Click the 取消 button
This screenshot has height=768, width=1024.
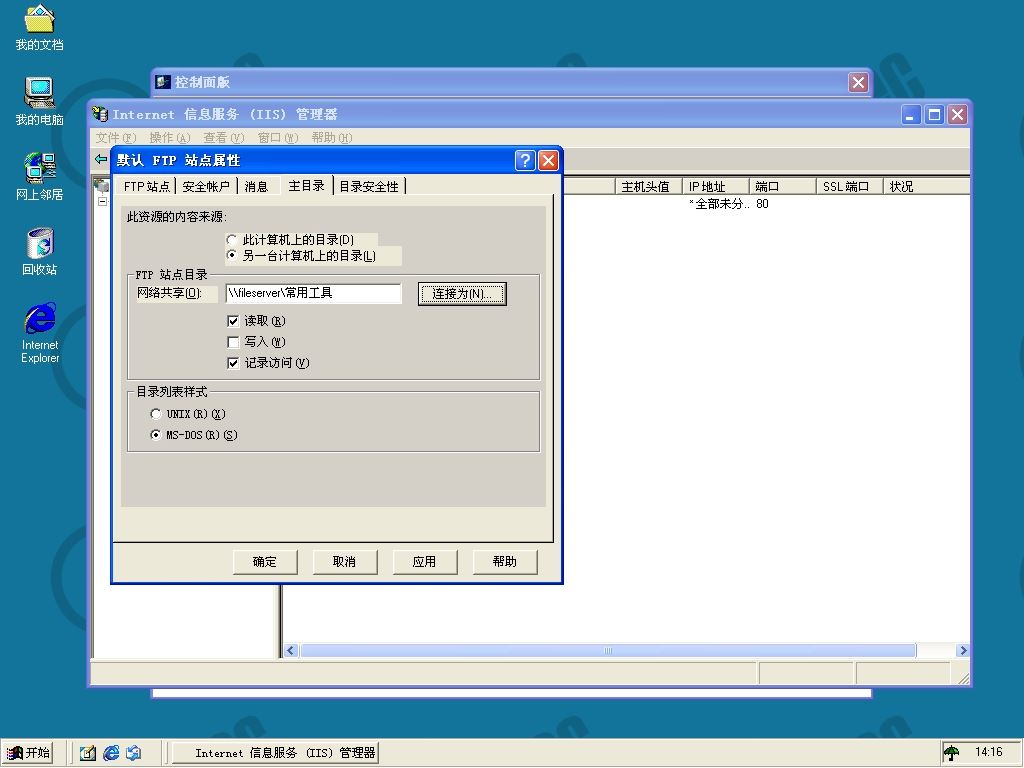tap(345, 562)
